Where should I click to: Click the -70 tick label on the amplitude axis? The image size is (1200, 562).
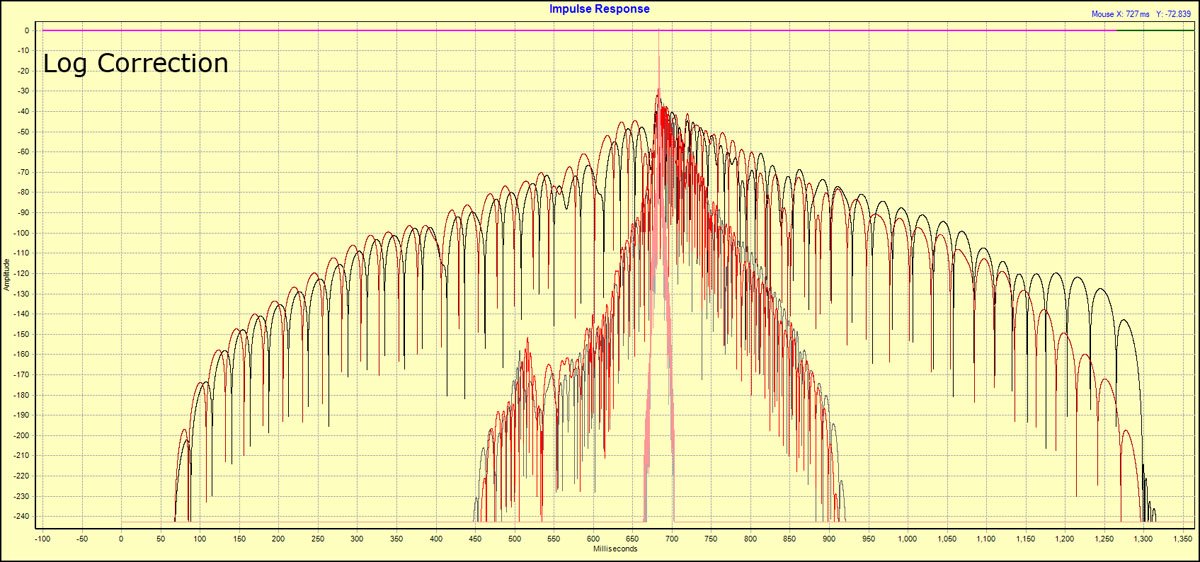(x=22, y=172)
